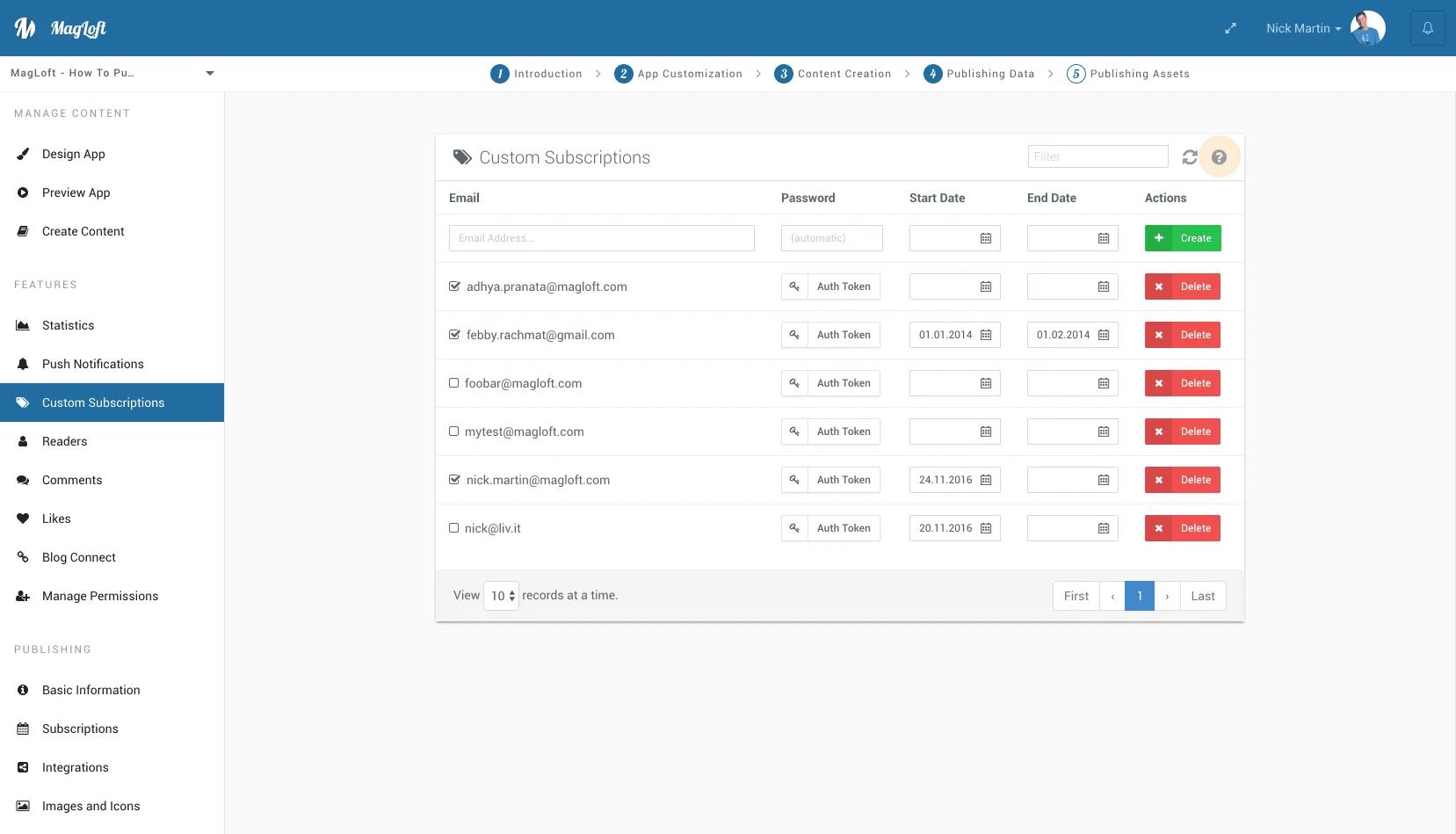
Task: Delete the nick.martin@magloft.com subscription
Action: pos(1182,480)
